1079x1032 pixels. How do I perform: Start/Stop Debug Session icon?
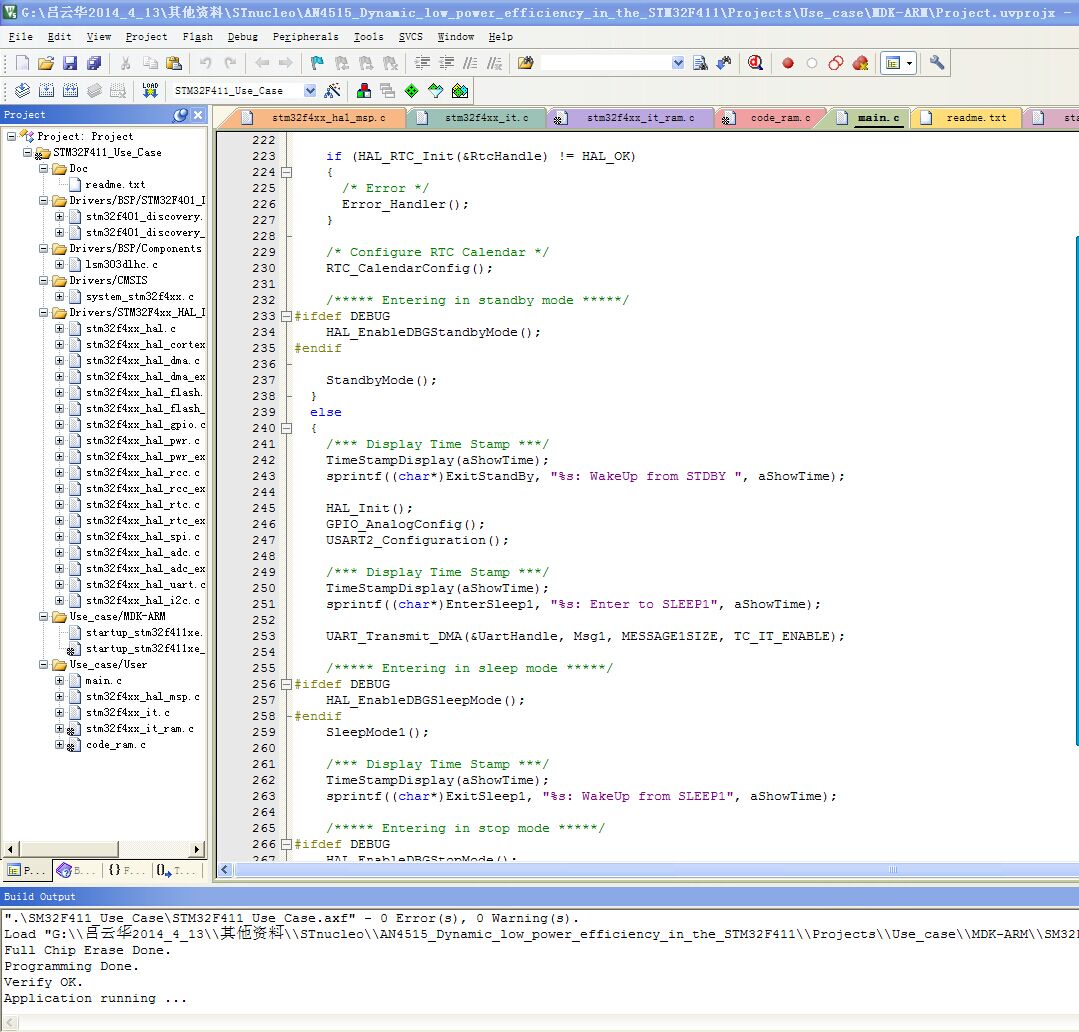755,63
